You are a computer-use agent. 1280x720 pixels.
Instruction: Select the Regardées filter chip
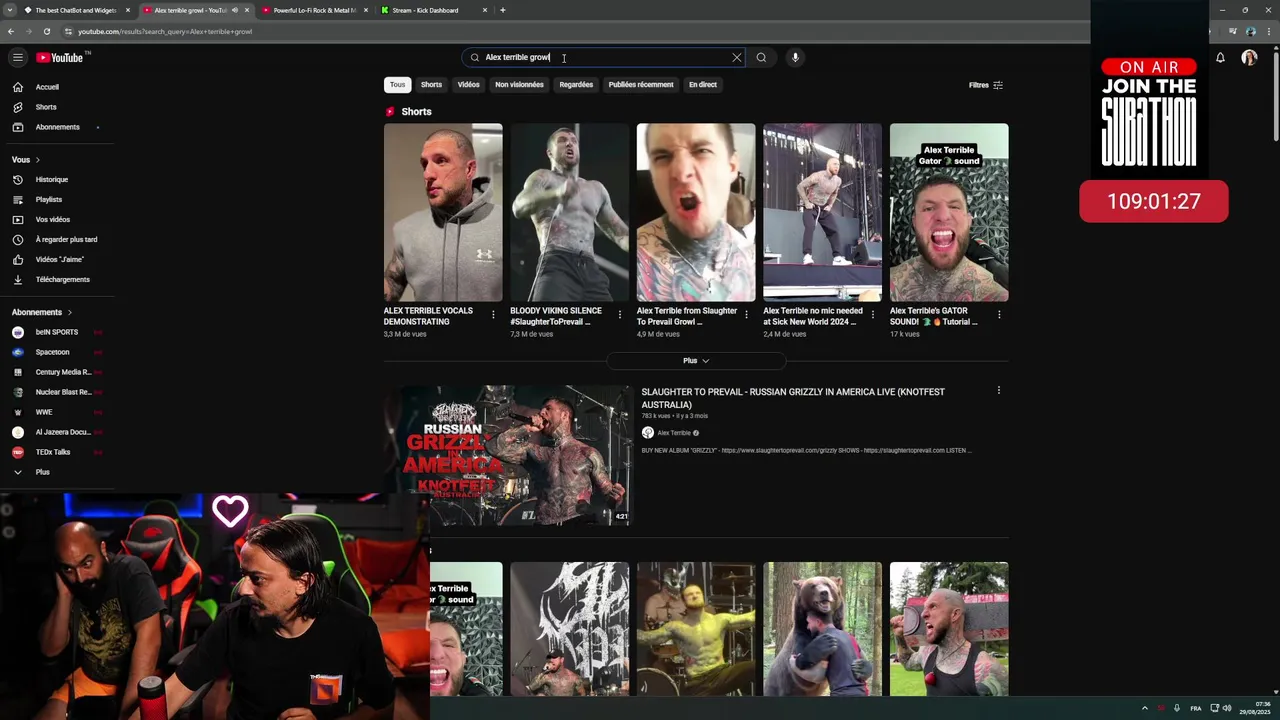(576, 85)
